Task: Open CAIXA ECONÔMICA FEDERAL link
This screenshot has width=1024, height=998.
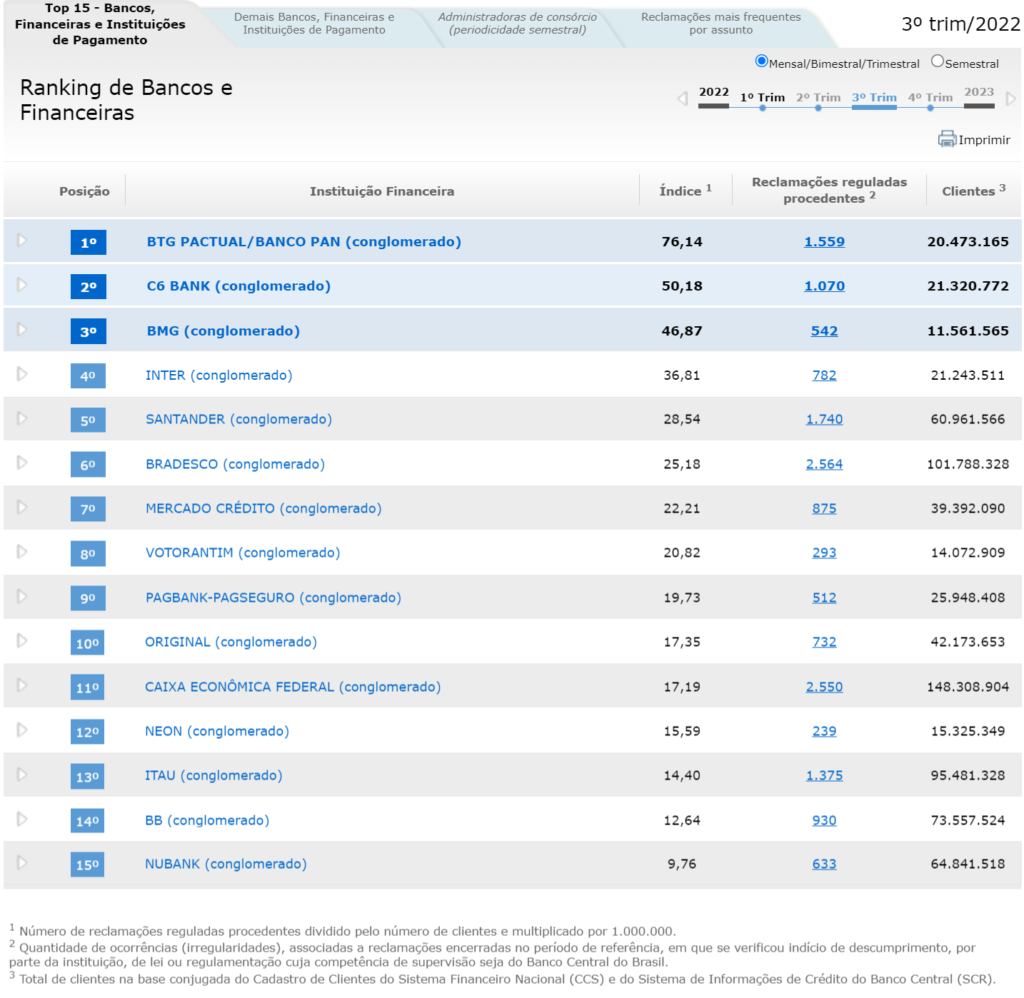Action: 293,687
